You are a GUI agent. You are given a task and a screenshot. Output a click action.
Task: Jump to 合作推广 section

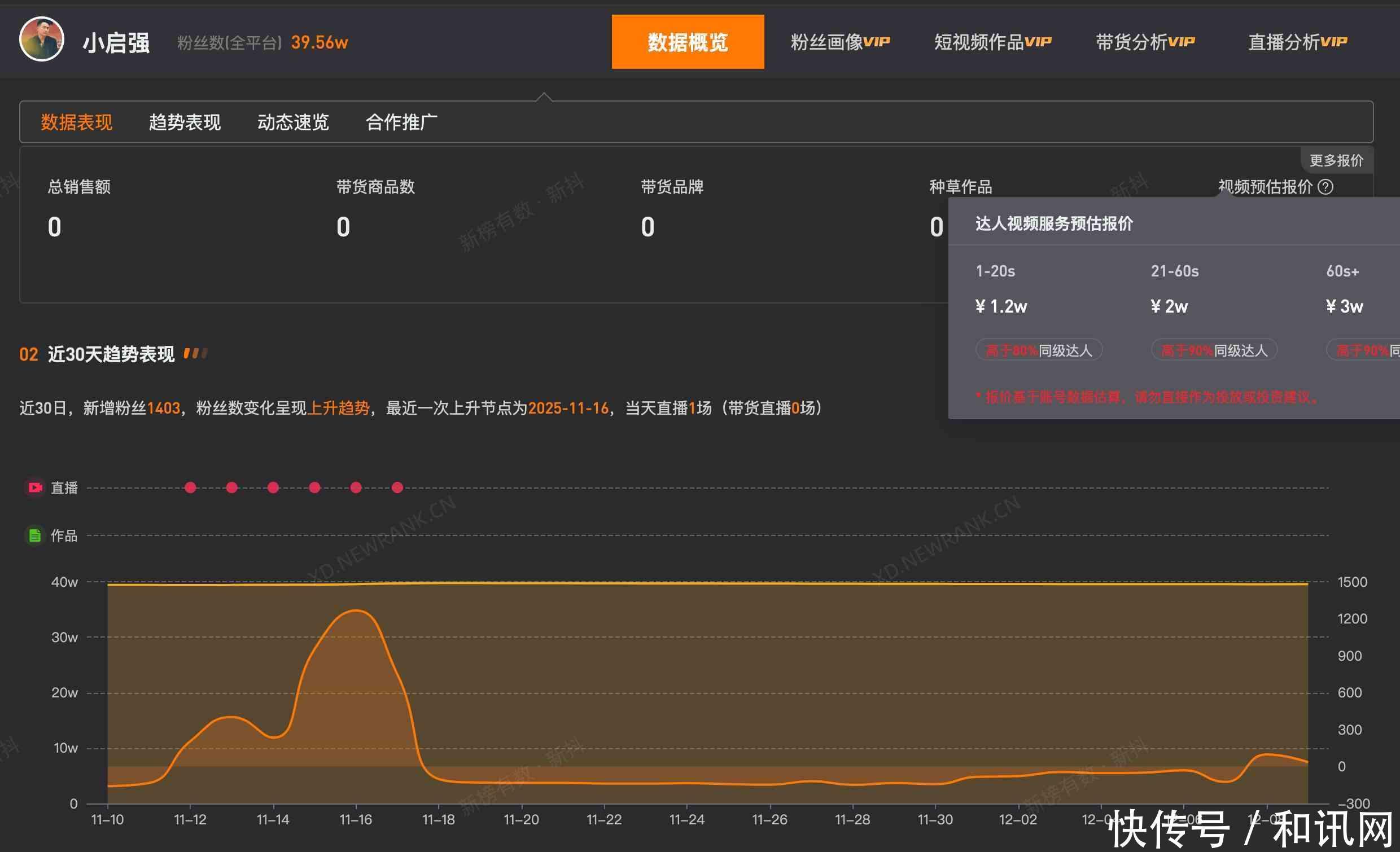[401, 122]
